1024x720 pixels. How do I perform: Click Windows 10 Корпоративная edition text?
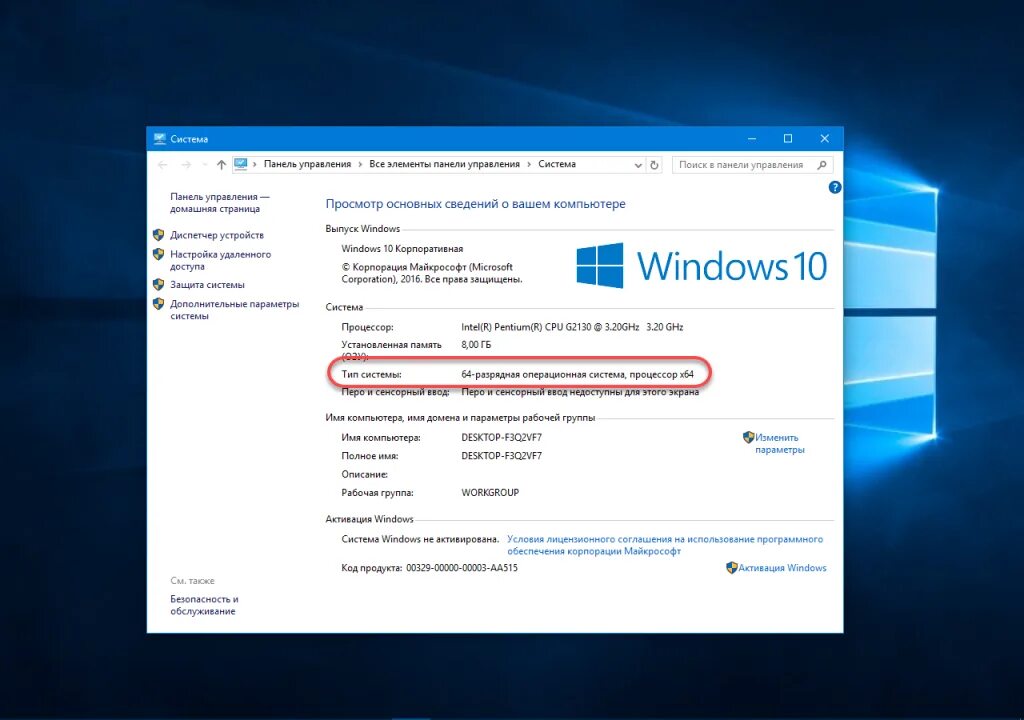(402, 248)
